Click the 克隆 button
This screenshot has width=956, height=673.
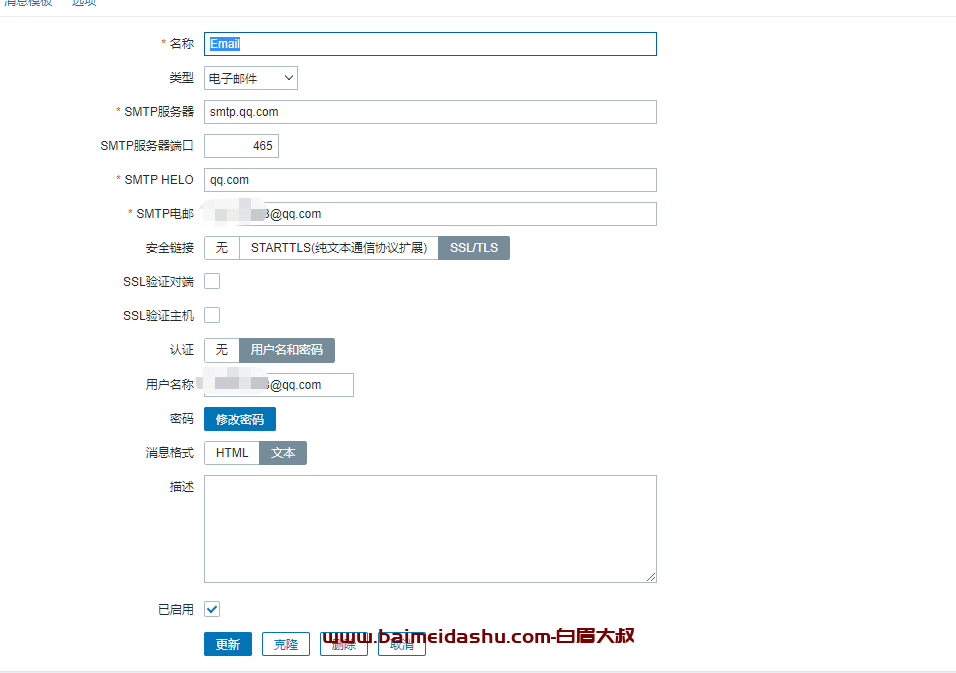(x=285, y=644)
